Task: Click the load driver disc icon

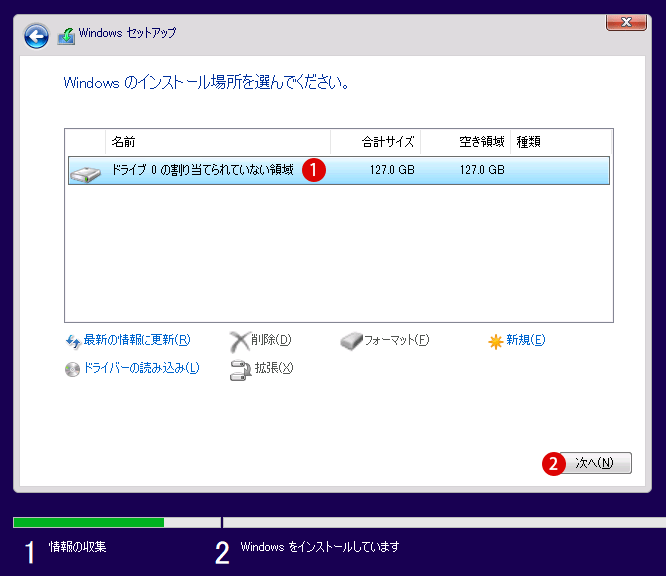Action: coord(72,369)
